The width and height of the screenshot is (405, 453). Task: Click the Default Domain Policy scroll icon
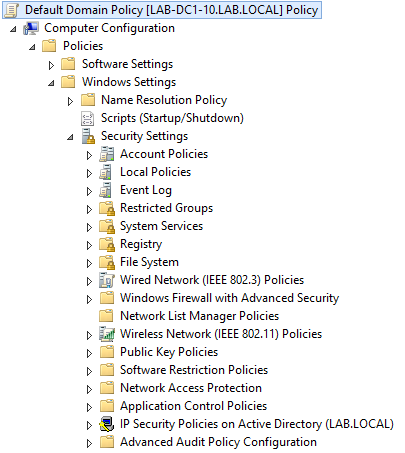(12, 10)
